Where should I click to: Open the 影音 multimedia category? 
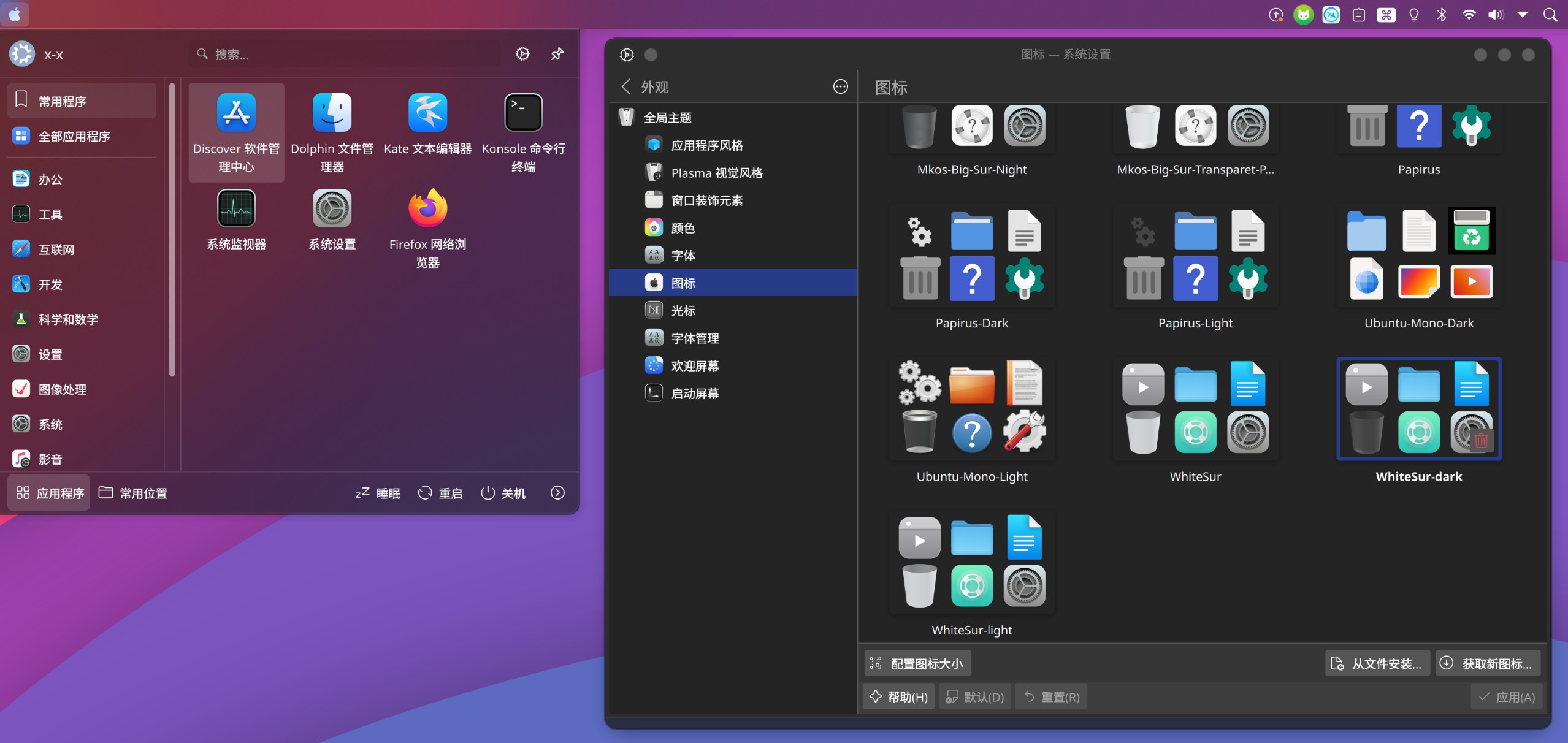click(82, 459)
